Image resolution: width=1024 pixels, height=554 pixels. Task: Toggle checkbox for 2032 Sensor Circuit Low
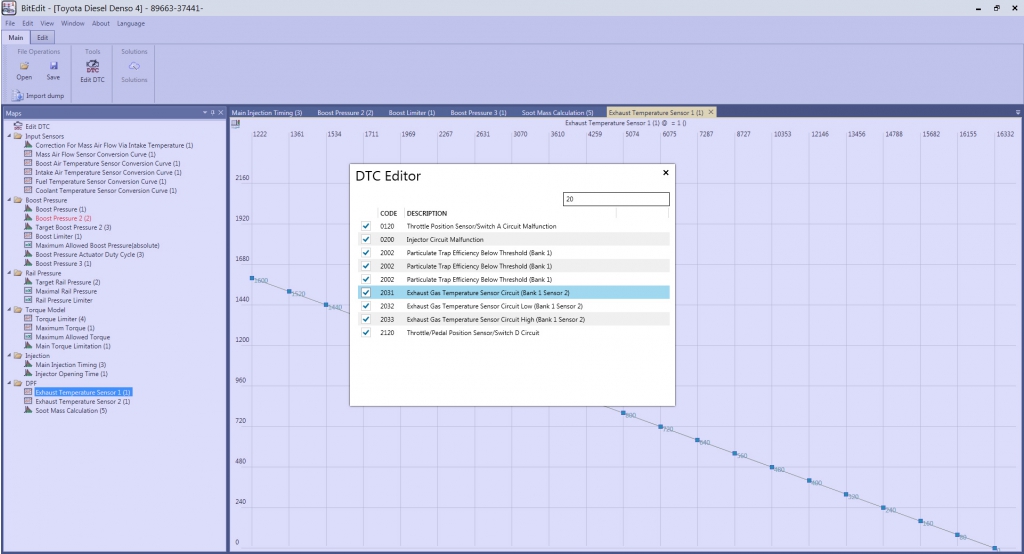pos(366,306)
